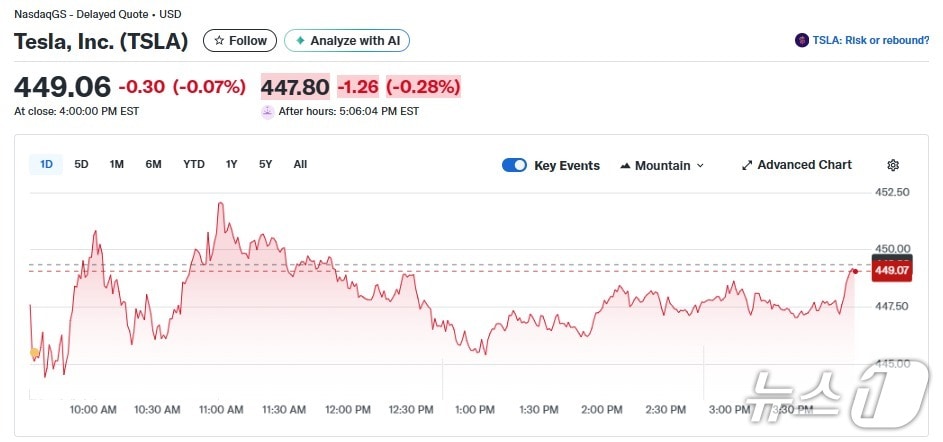The image size is (943, 442).
Task: Show All time range data
Action: point(300,164)
